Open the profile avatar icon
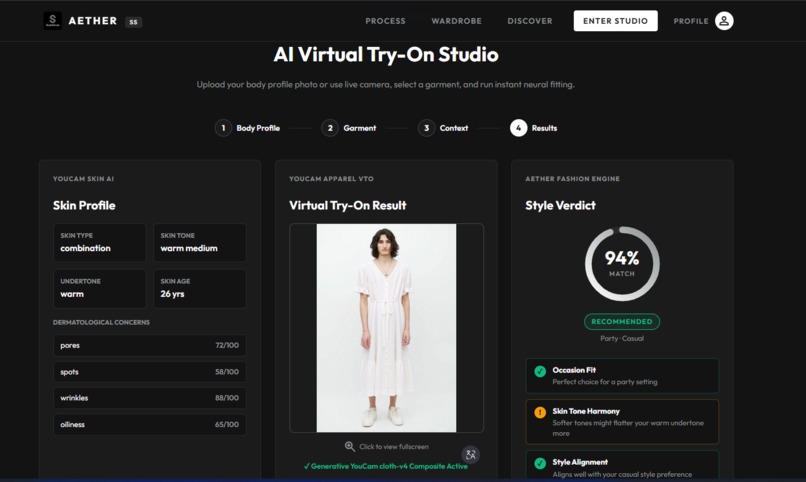This screenshot has height=482, width=806. [724, 21]
